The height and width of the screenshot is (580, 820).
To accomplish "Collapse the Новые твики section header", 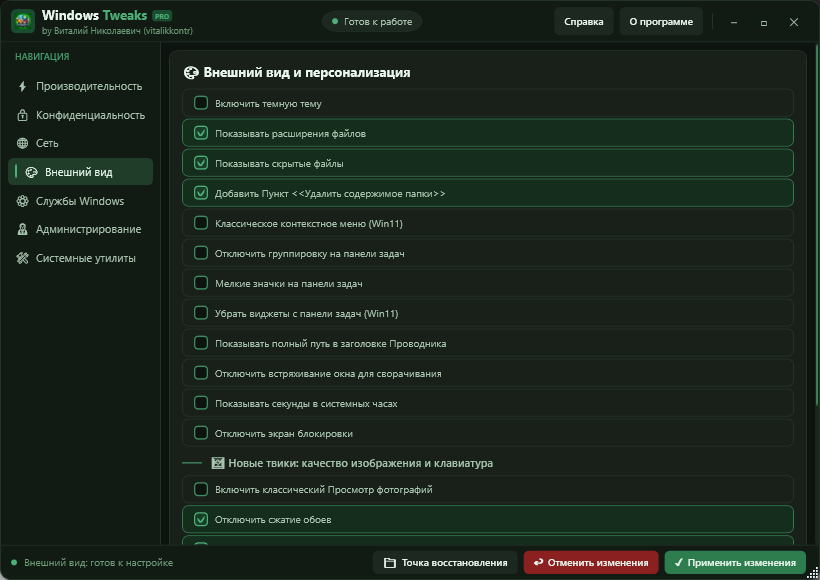I will coord(352,463).
